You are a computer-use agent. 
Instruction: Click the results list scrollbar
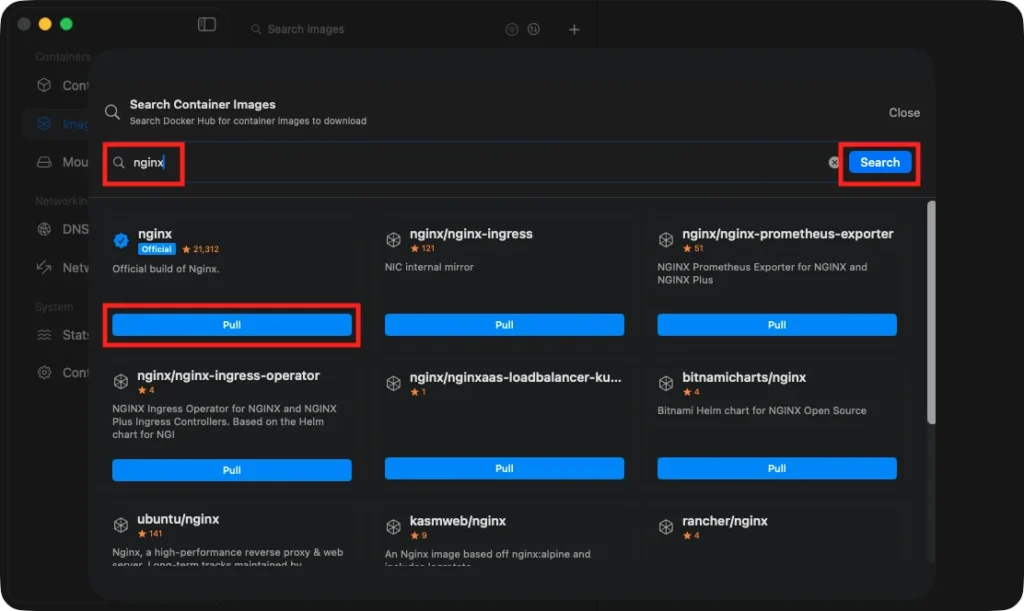(x=931, y=313)
